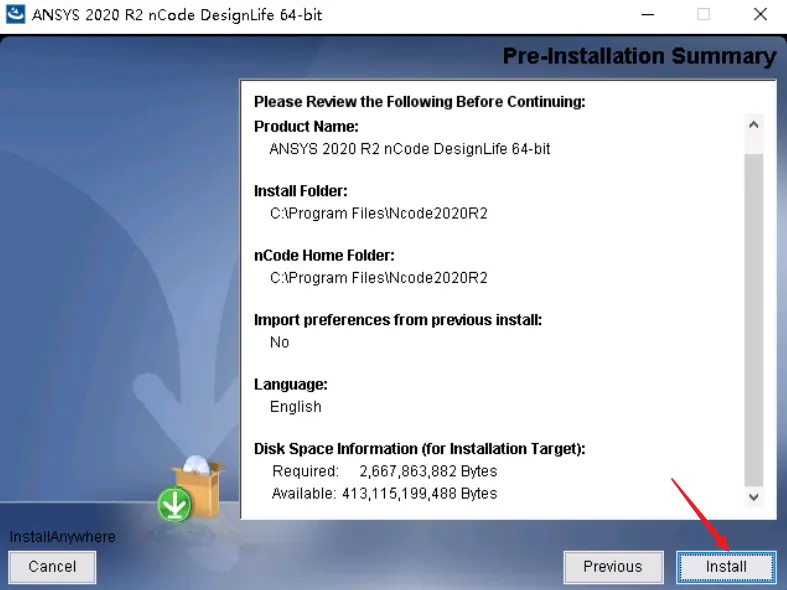Screen dimensions: 787x590
Task: Click the 'No' import preferences value
Action: click(280, 342)
